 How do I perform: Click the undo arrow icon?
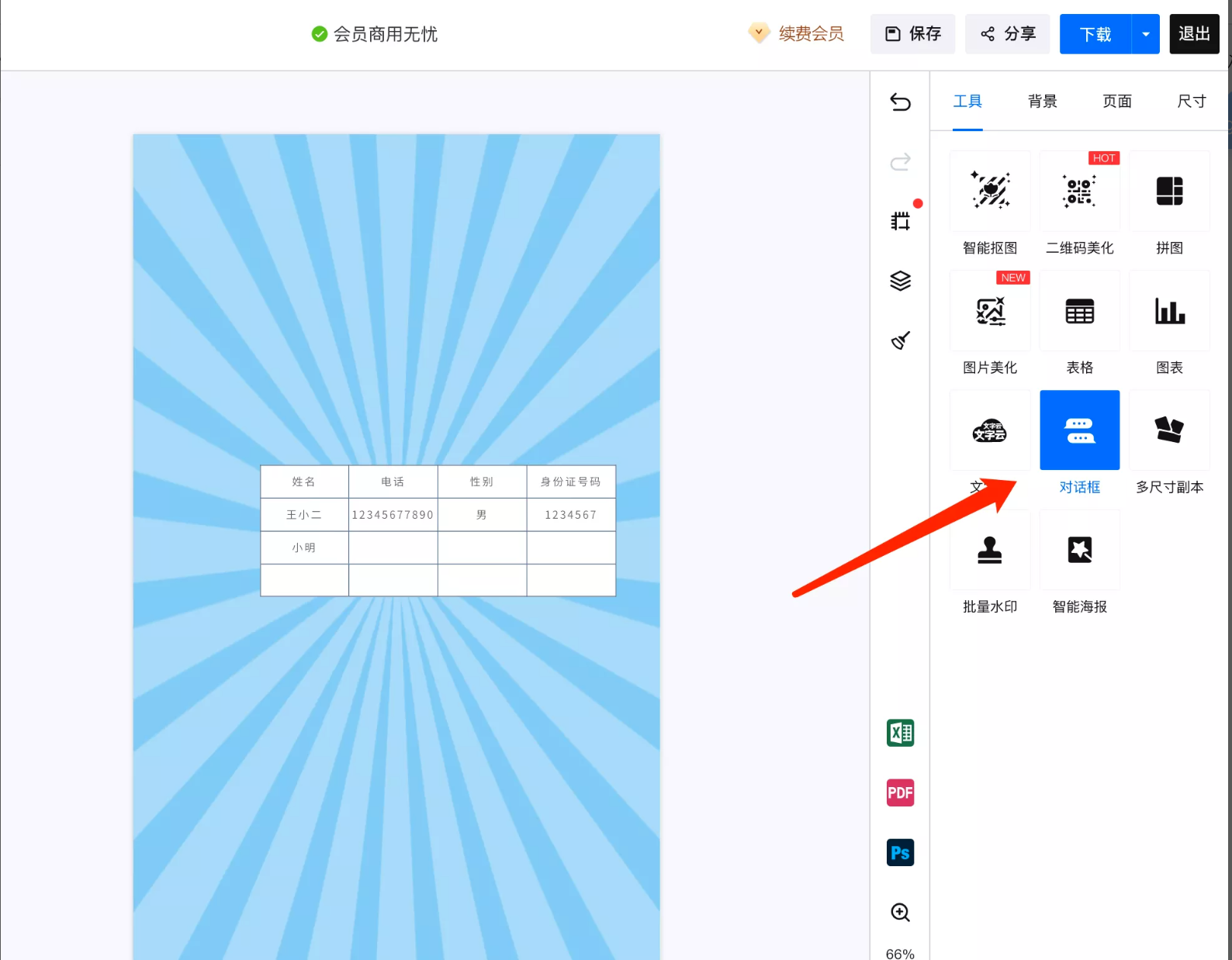pos(900,102)
